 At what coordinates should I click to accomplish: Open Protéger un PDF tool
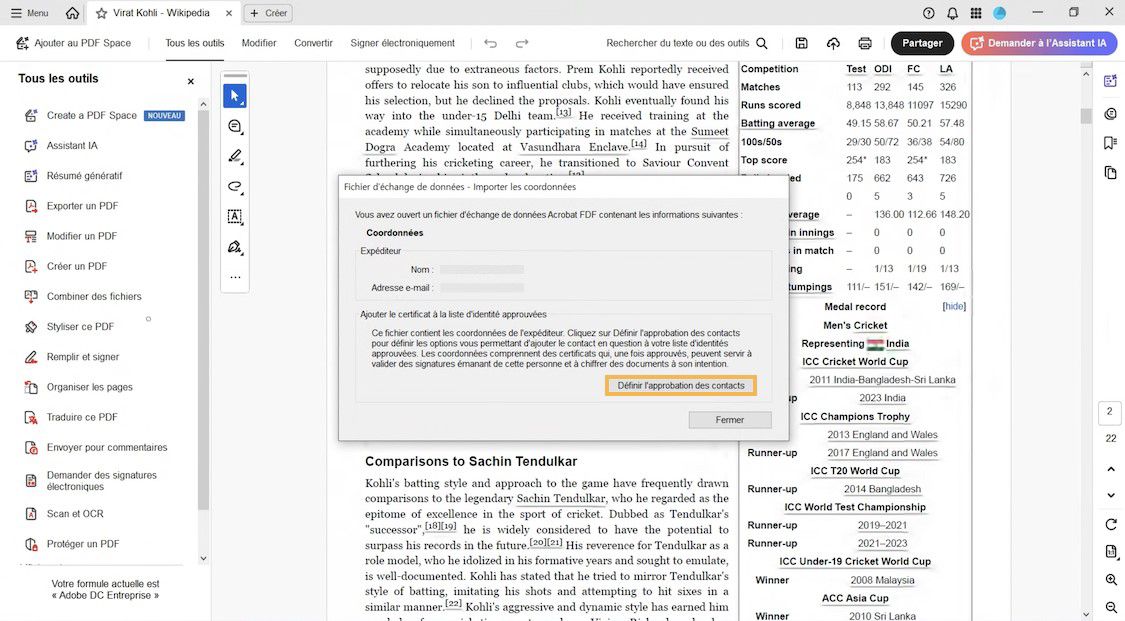click(83, 544)
